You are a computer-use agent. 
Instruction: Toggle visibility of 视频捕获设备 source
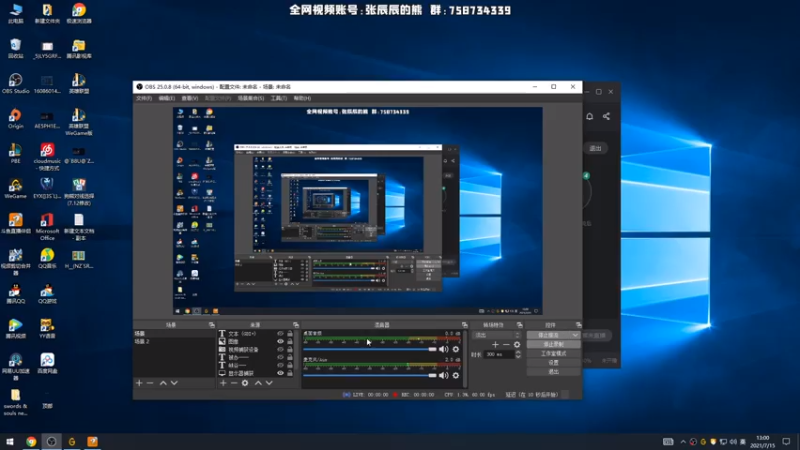(x=280, y=349)
